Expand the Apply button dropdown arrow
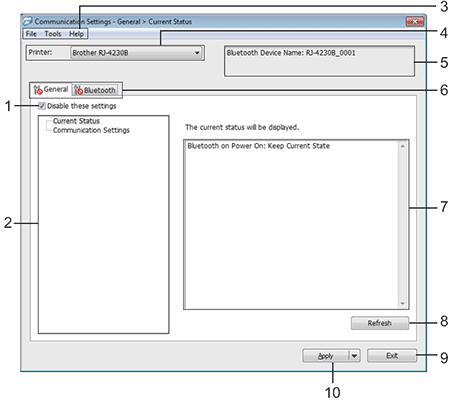The width and height of the screenshot is (450, 400). [354, 356]
